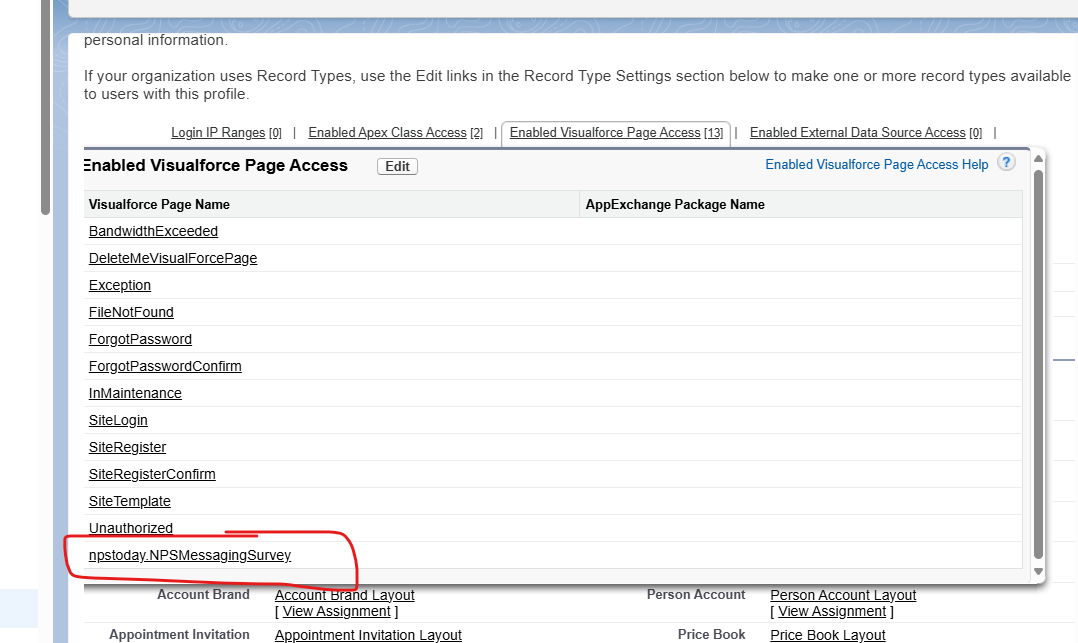Click the Edit button for Visualforce Page Access

[x=396, y=166]
